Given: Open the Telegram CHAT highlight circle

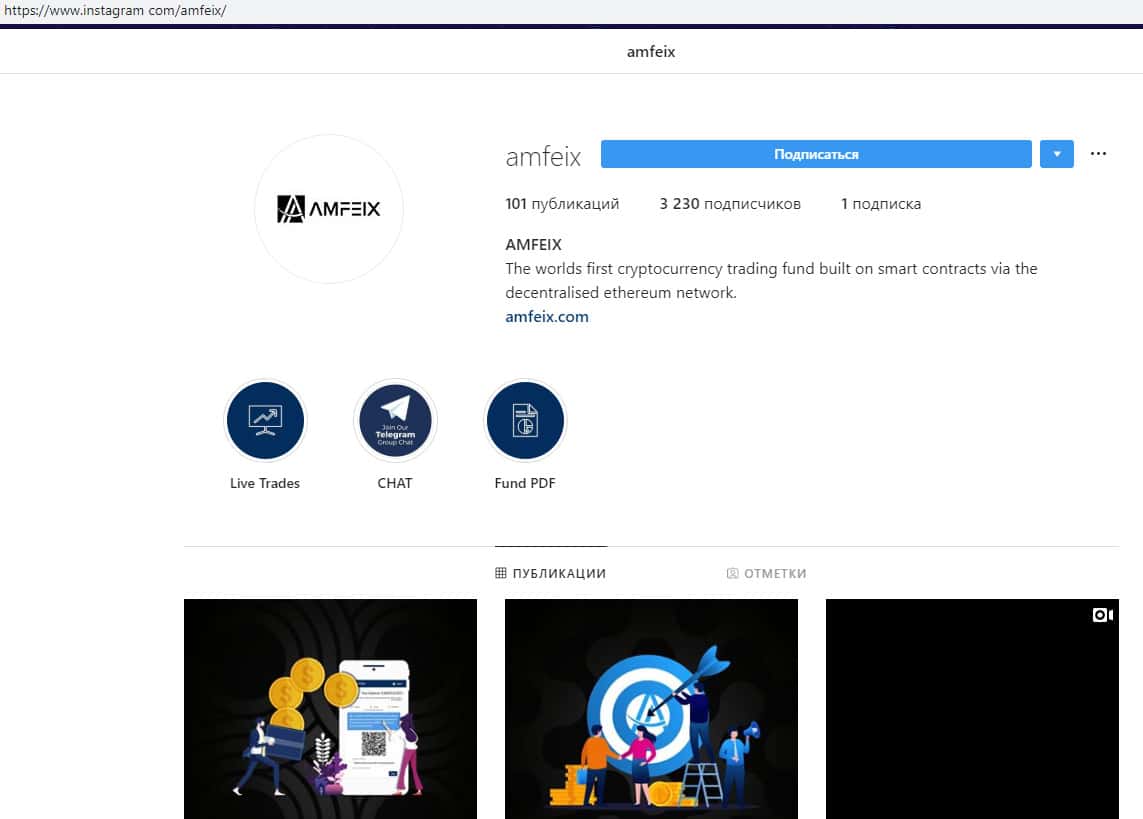Looking at the screenshot, I should 395,420.
